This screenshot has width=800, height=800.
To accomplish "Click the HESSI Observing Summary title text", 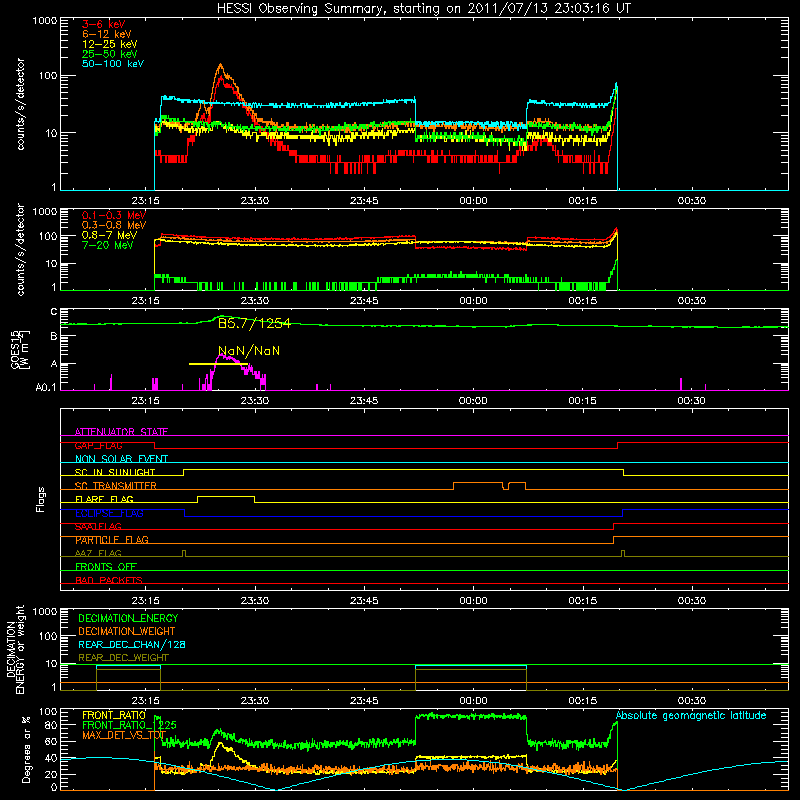I will click(423, 9).
